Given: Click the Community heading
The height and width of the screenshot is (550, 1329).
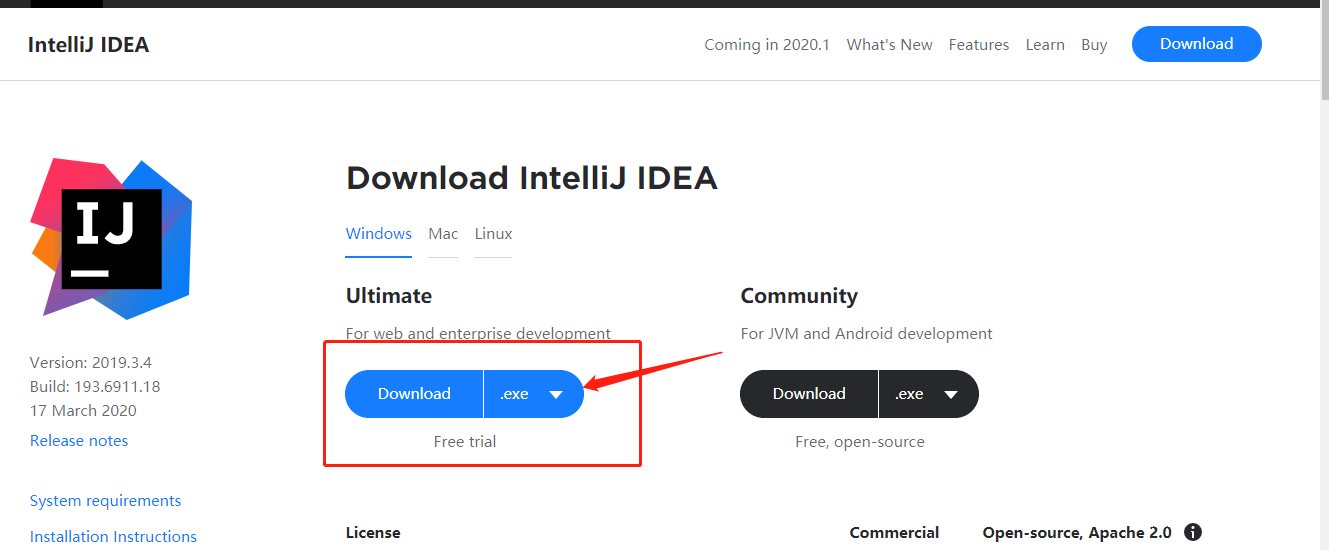Looking at the screenshot, I should coord(799,296).
